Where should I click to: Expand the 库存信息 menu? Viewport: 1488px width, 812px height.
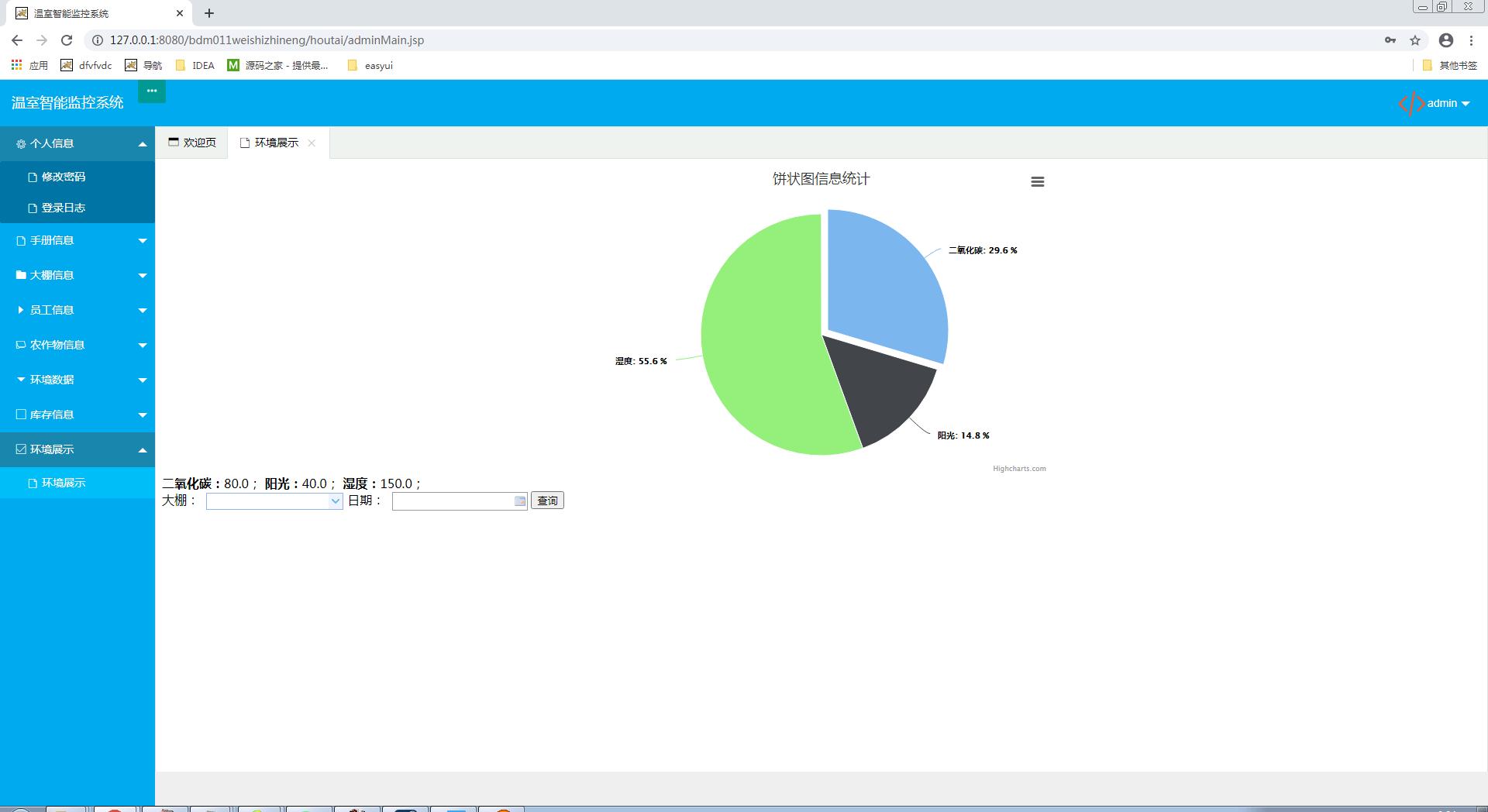77,415
